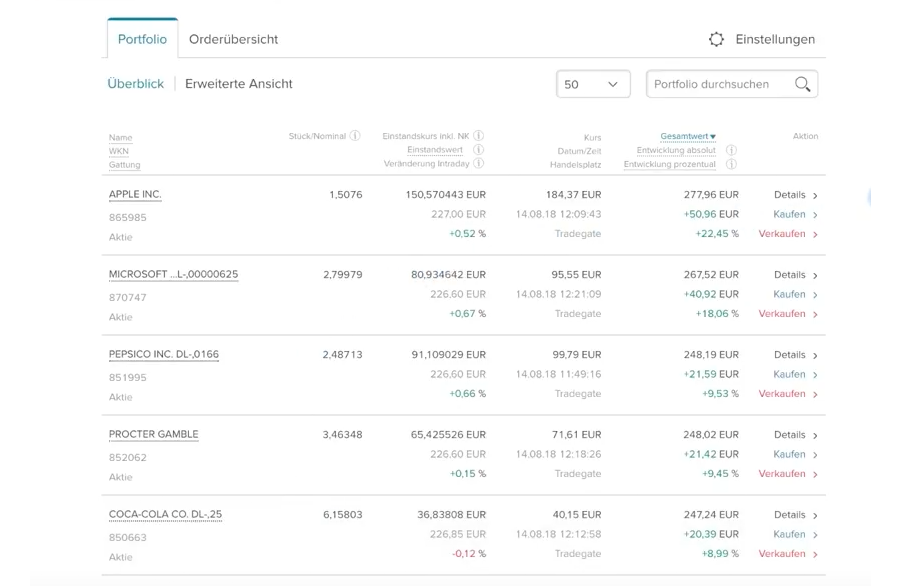View Details for Coca-Cola
The height and width of the screenshot is (586, 900).
point(796,515)
